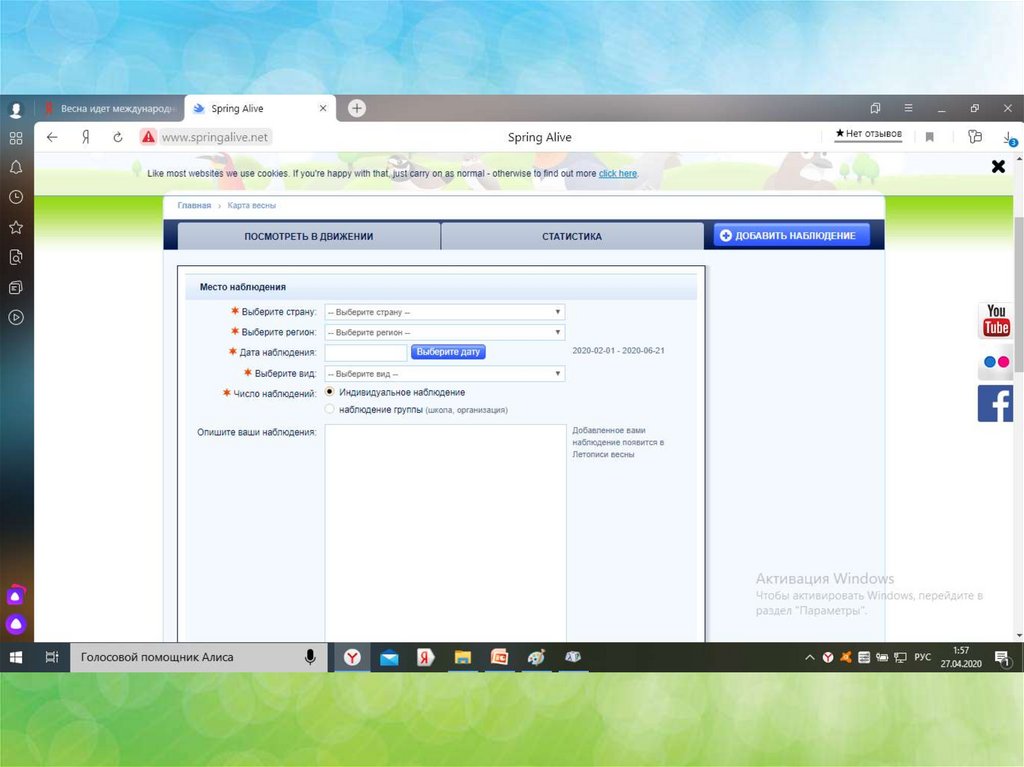
Task: Select наблюдение группы radio option
Action: point(329,409)
